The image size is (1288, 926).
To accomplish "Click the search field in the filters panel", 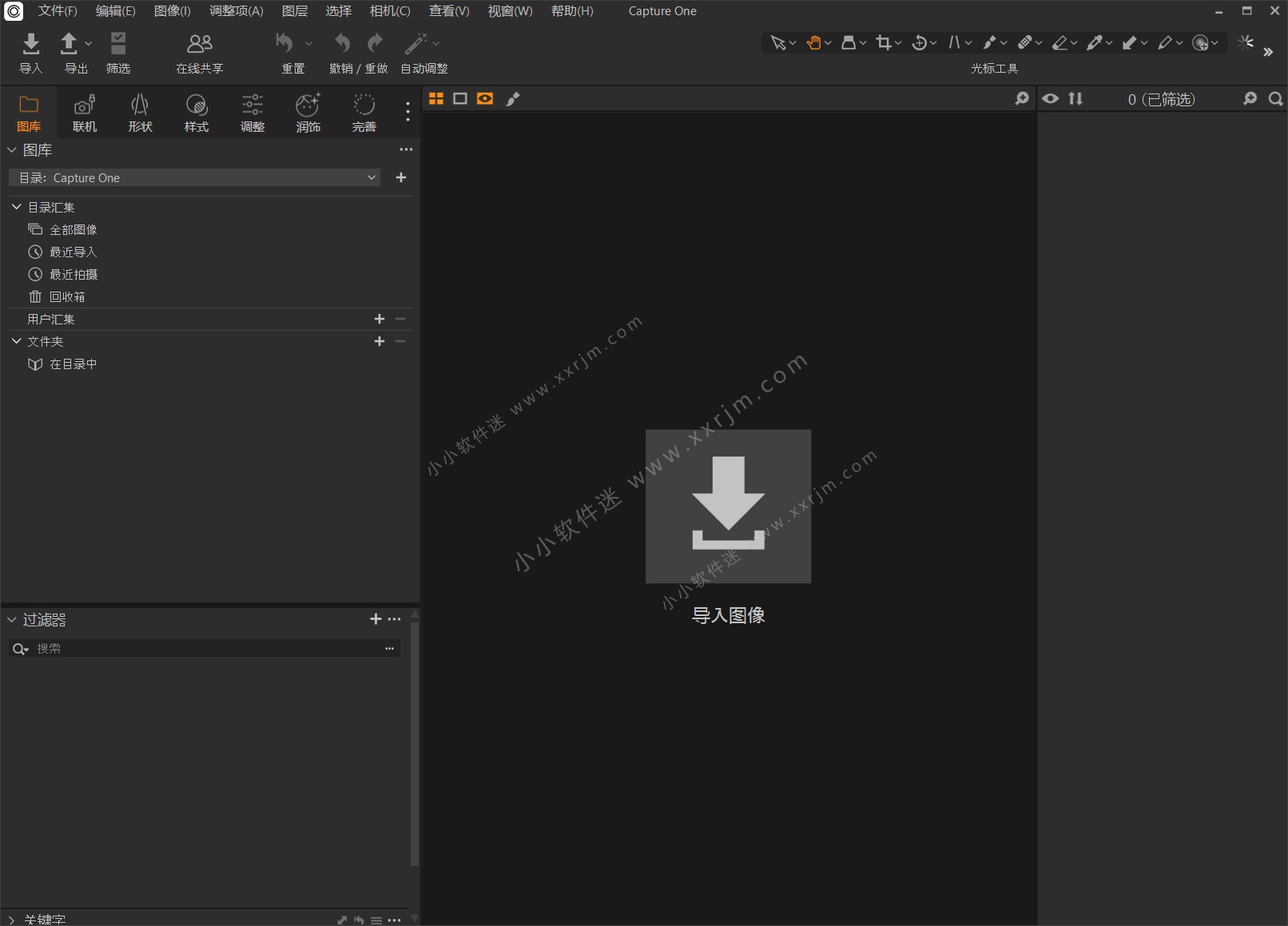I will [x=200, y=648].
